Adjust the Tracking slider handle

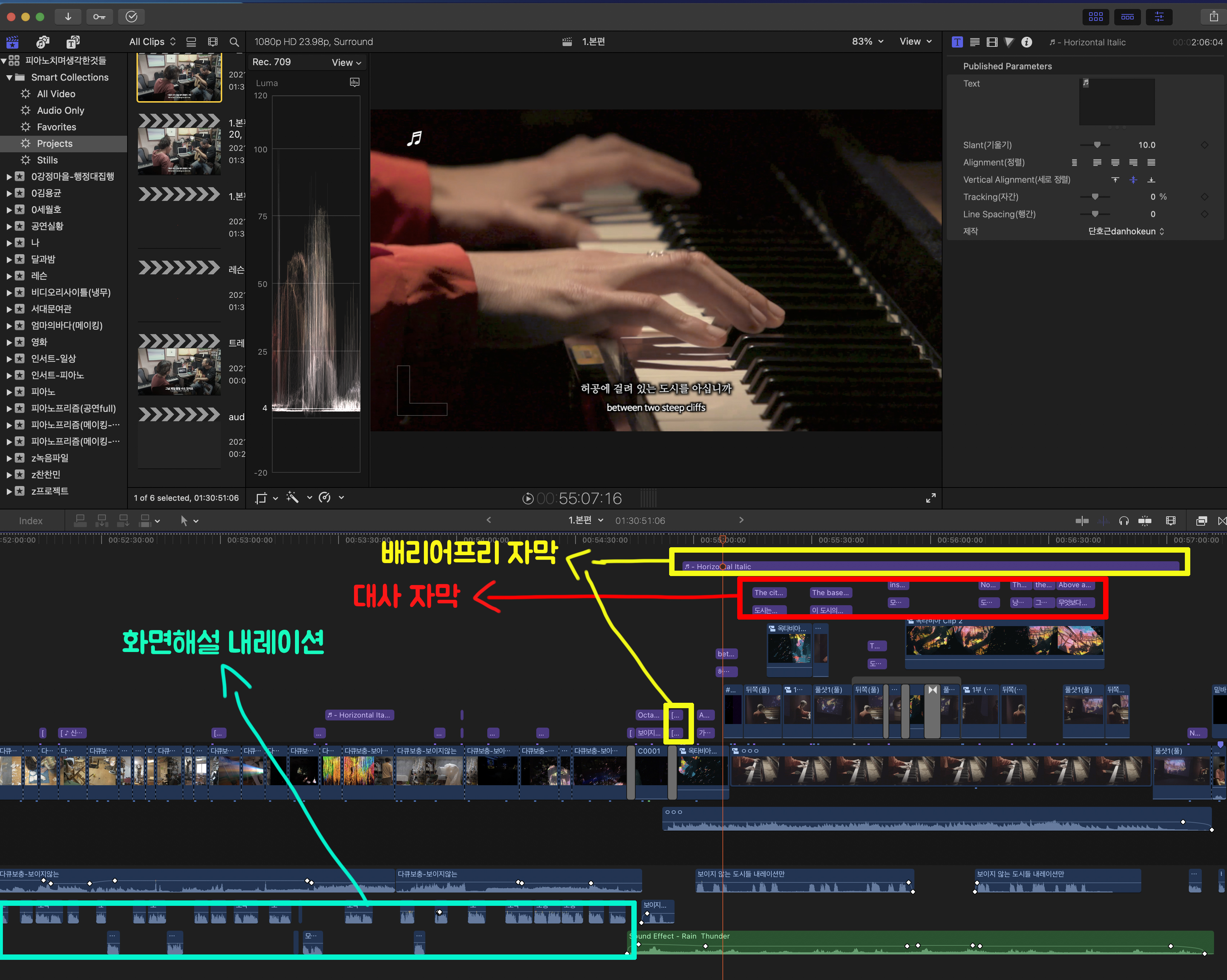click(x=1094, y=197)
